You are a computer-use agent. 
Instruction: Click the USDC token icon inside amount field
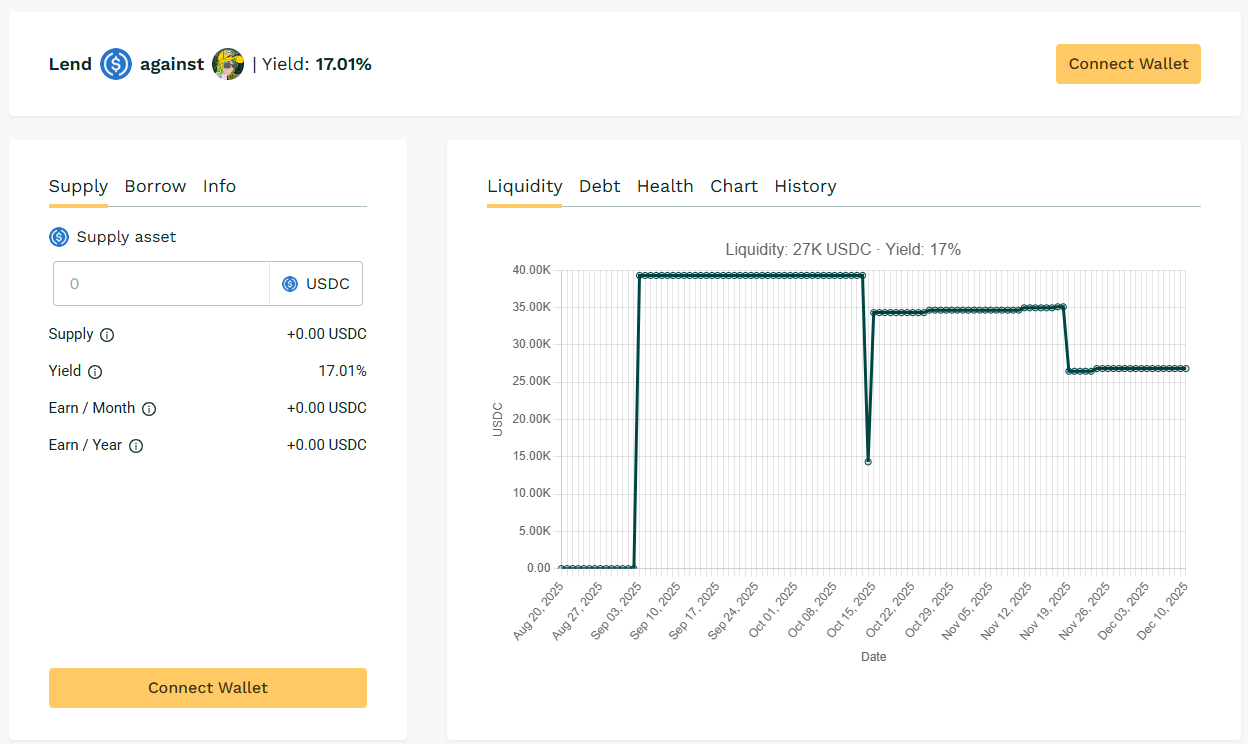(x=290, y=284)
